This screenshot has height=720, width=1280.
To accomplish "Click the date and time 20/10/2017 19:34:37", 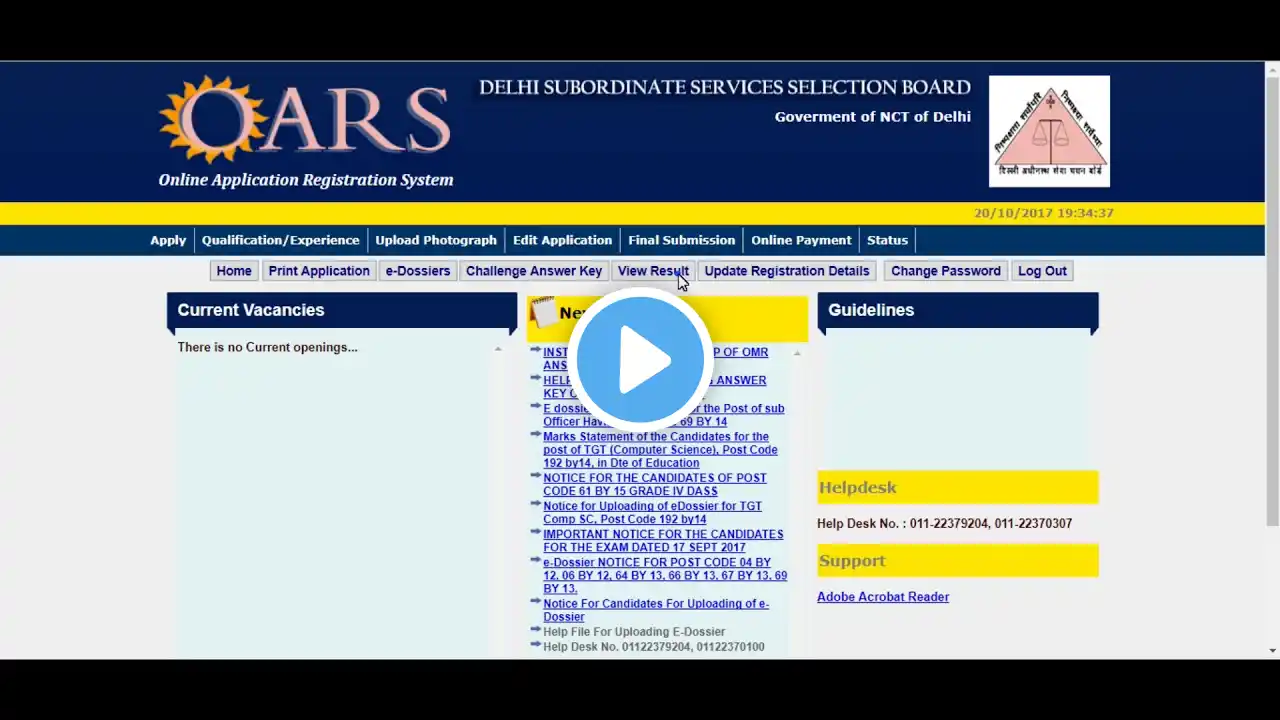I will pyautogui.click(x=1044, y=213).
